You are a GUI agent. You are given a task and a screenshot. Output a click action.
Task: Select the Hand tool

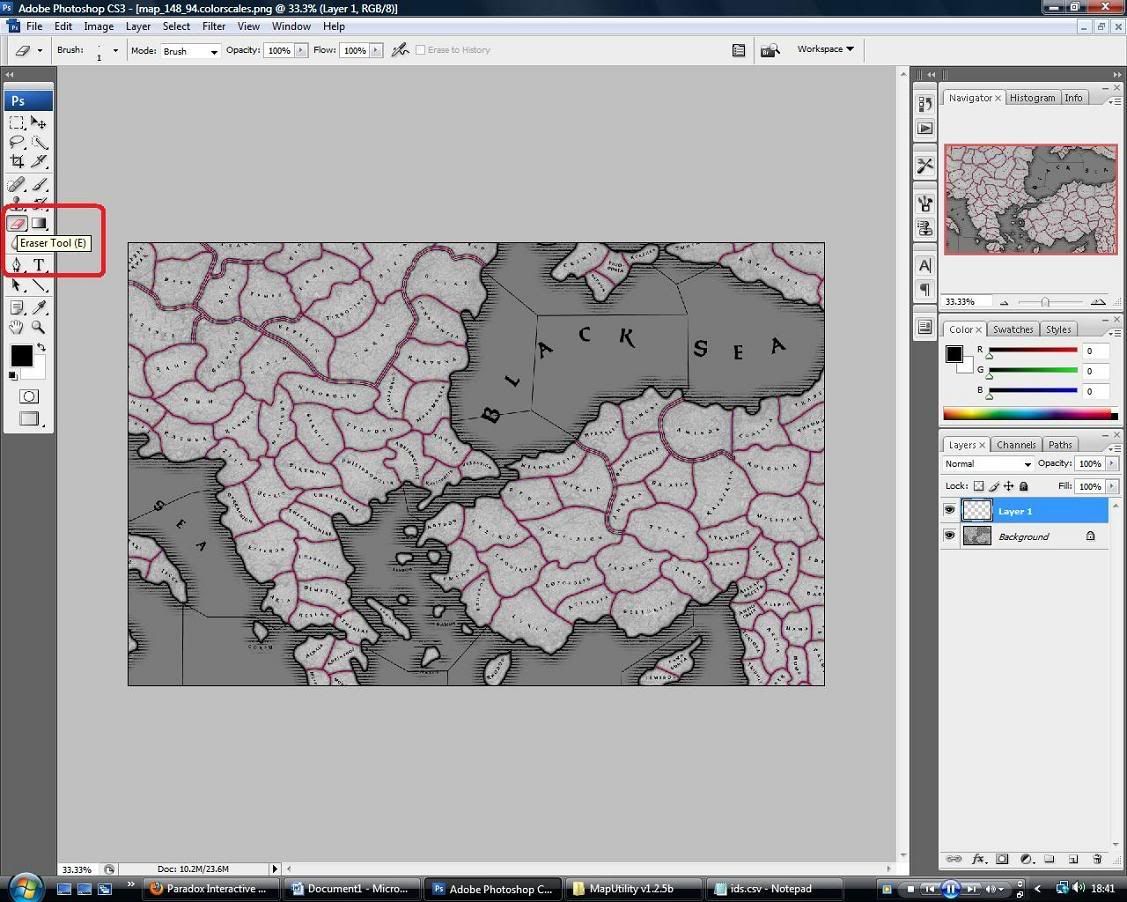tap(17, 327)
